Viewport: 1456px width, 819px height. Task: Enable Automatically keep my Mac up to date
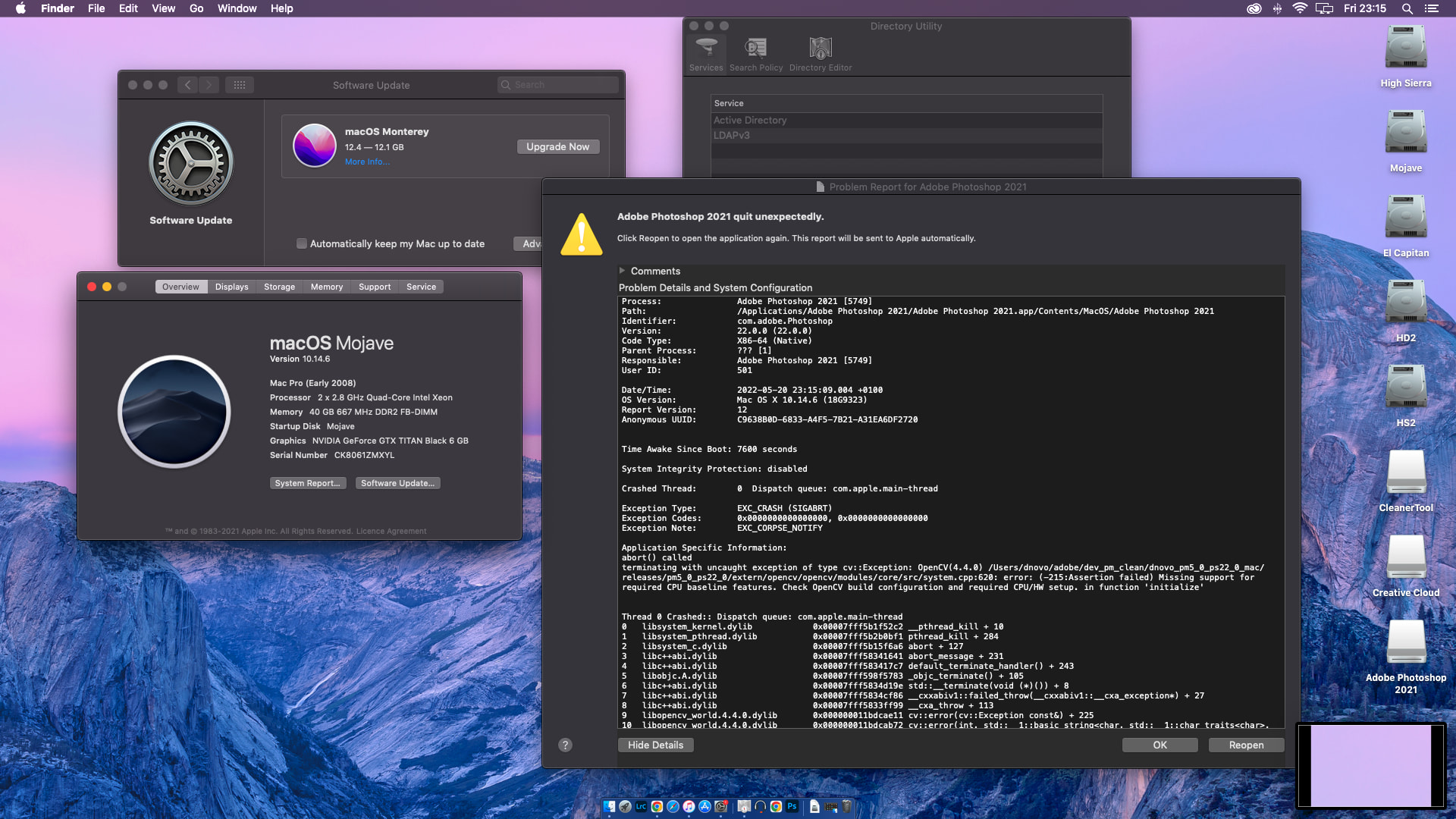click(x=302, y=243)
